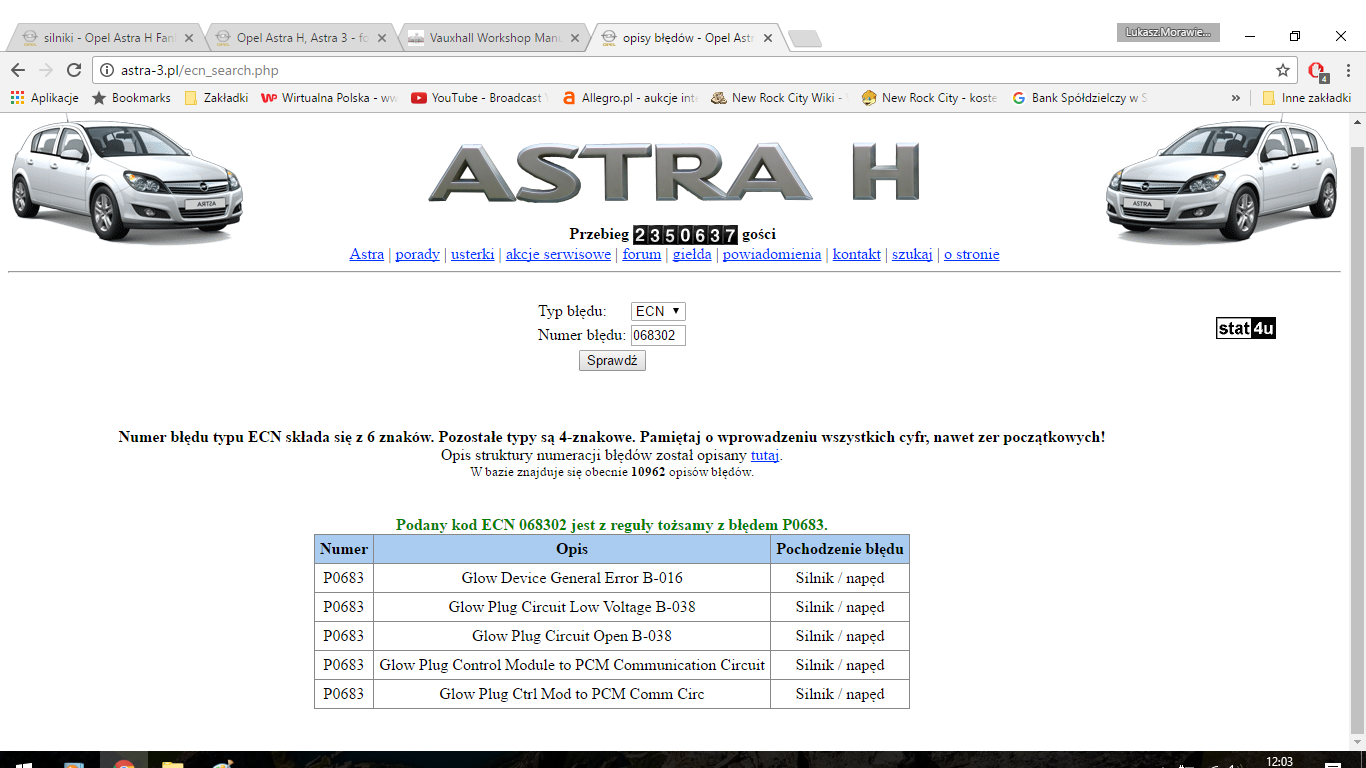Screen dimensions: 1366x768
Task: Open Allegro.pl bookmark in bookmarks bar
Action: tap(629, 98)
